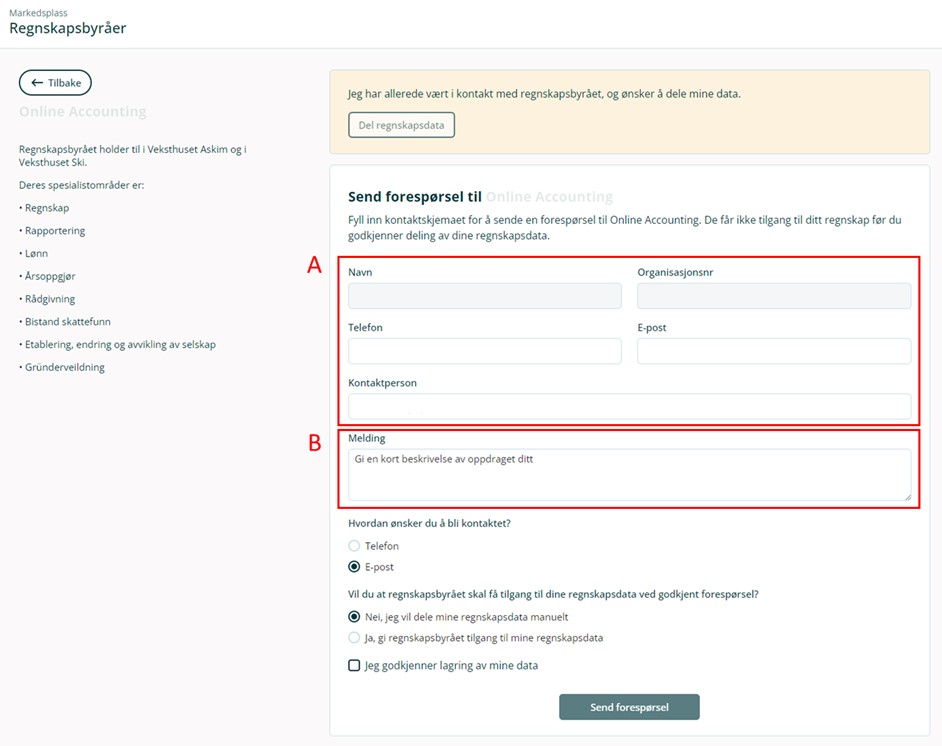The image size is (942, 746).
Task: Click the Navn text field
Action: pyautogui.click(x=485, y=295)
